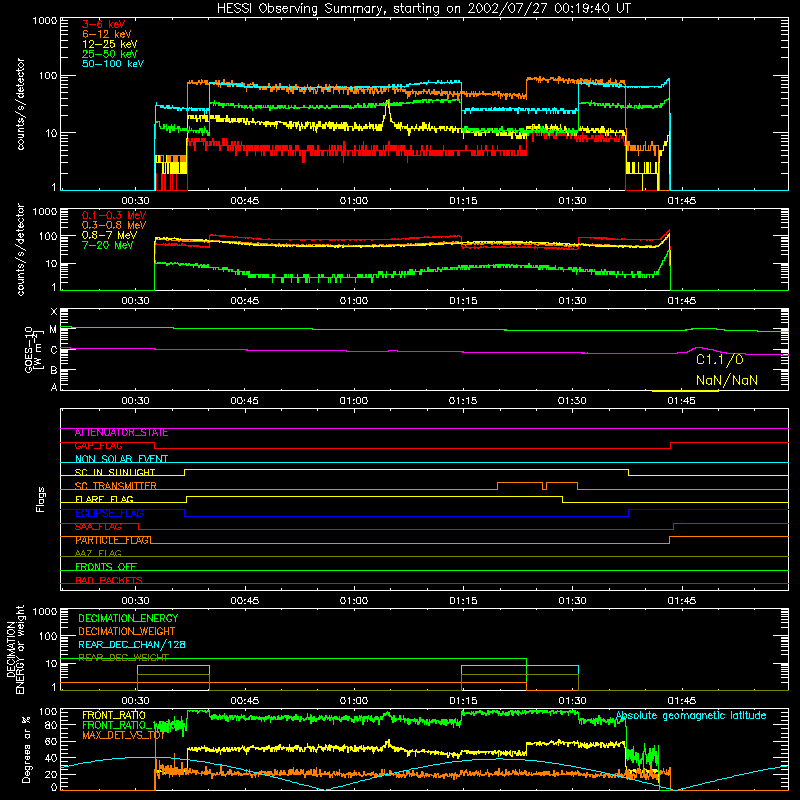Select the 12-25 keV legend label

(110, 44)
